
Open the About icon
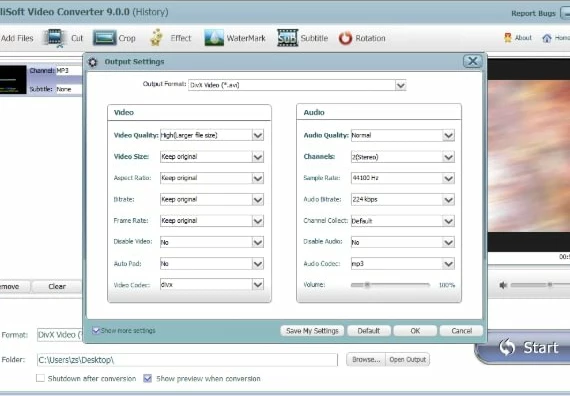(x=508, y=37)
